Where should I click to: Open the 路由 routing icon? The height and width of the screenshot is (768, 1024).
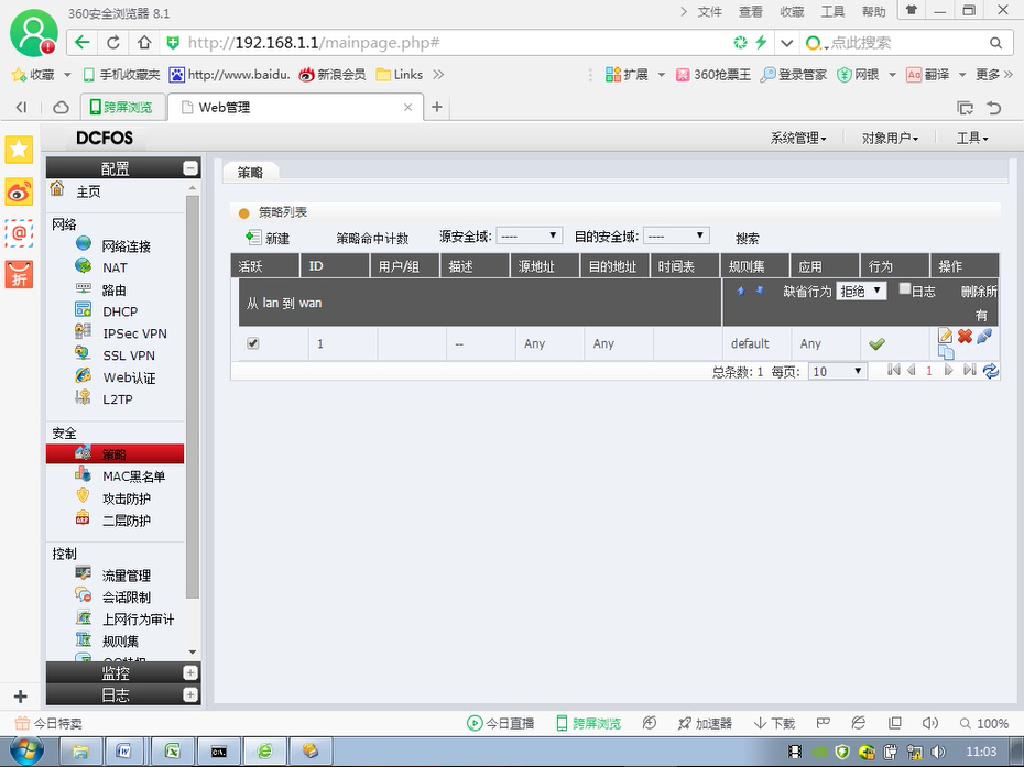click(83, 288)
